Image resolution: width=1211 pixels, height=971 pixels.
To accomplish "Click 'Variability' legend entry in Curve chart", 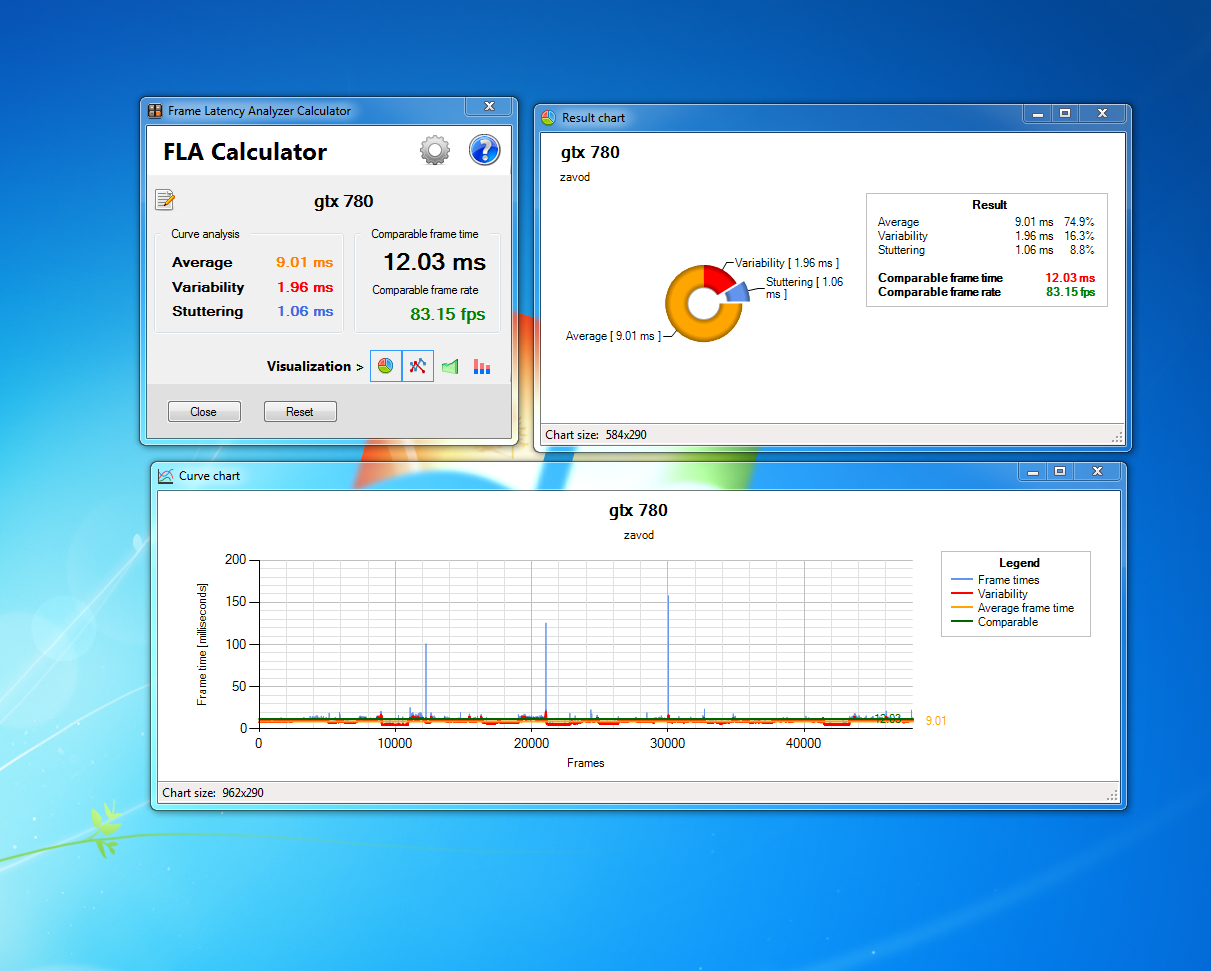I will [x=1002, y=594].
